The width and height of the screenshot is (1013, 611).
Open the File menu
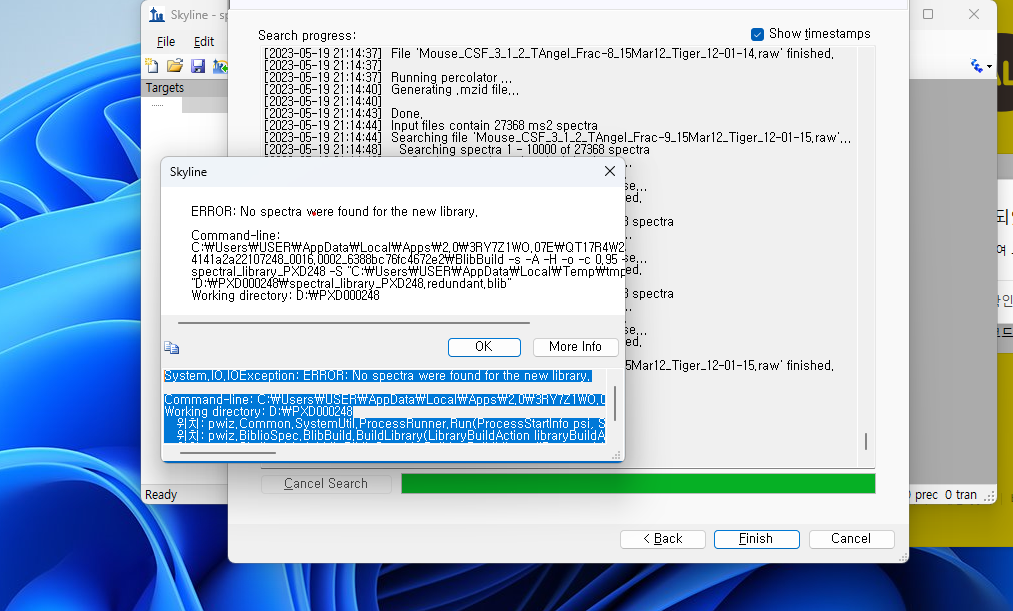point(166,42)
